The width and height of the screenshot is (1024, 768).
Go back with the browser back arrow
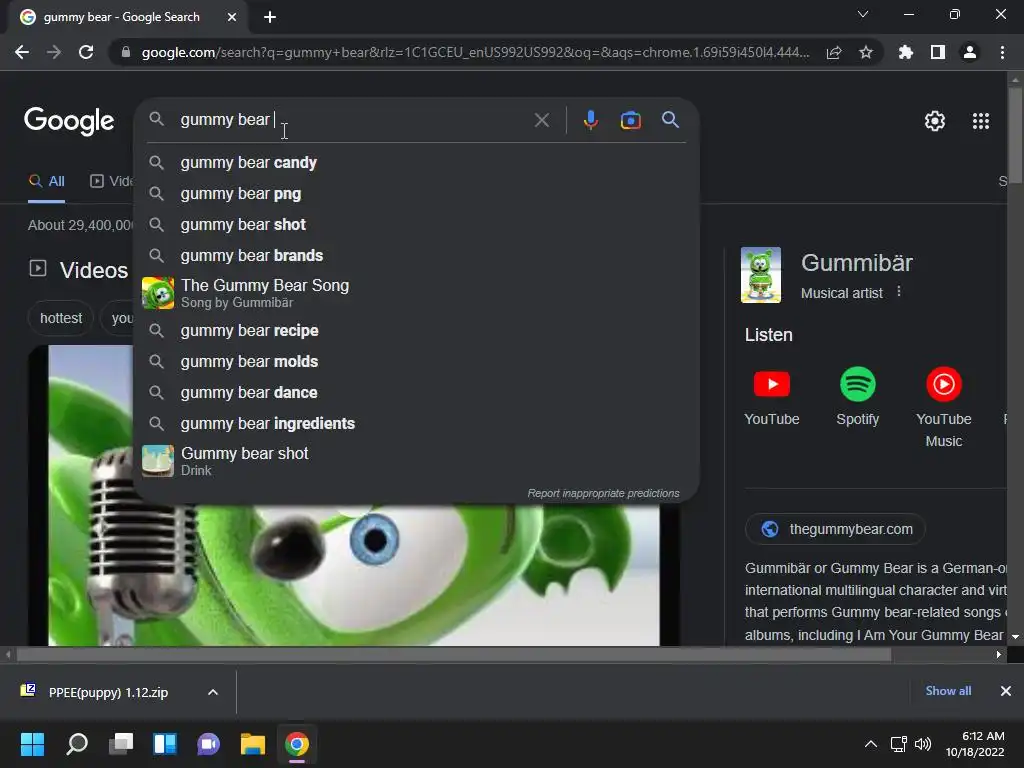click(x=22, y=52)
